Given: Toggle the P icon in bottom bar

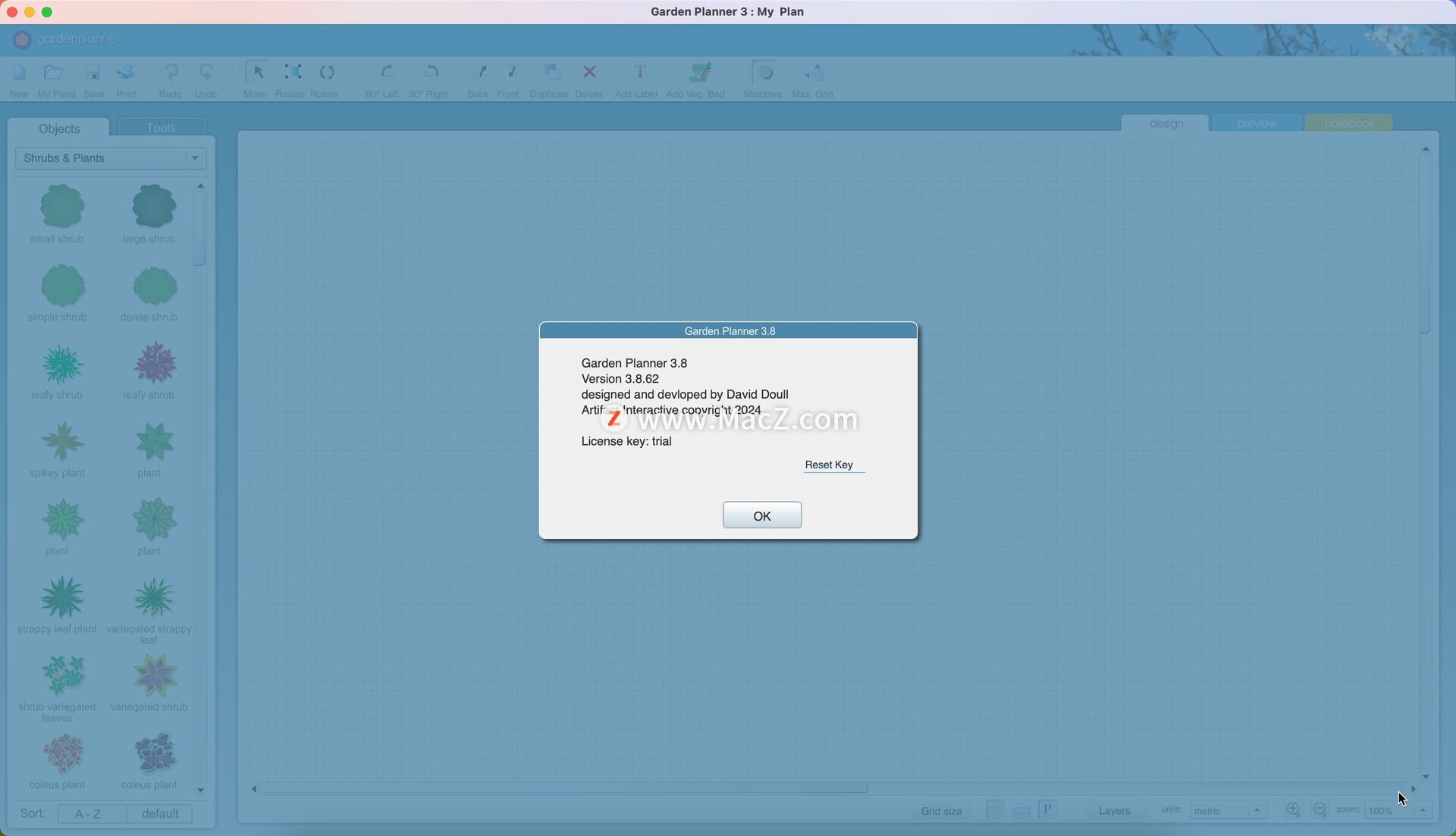Looking at the screenshot, I should click(1047, 810).
